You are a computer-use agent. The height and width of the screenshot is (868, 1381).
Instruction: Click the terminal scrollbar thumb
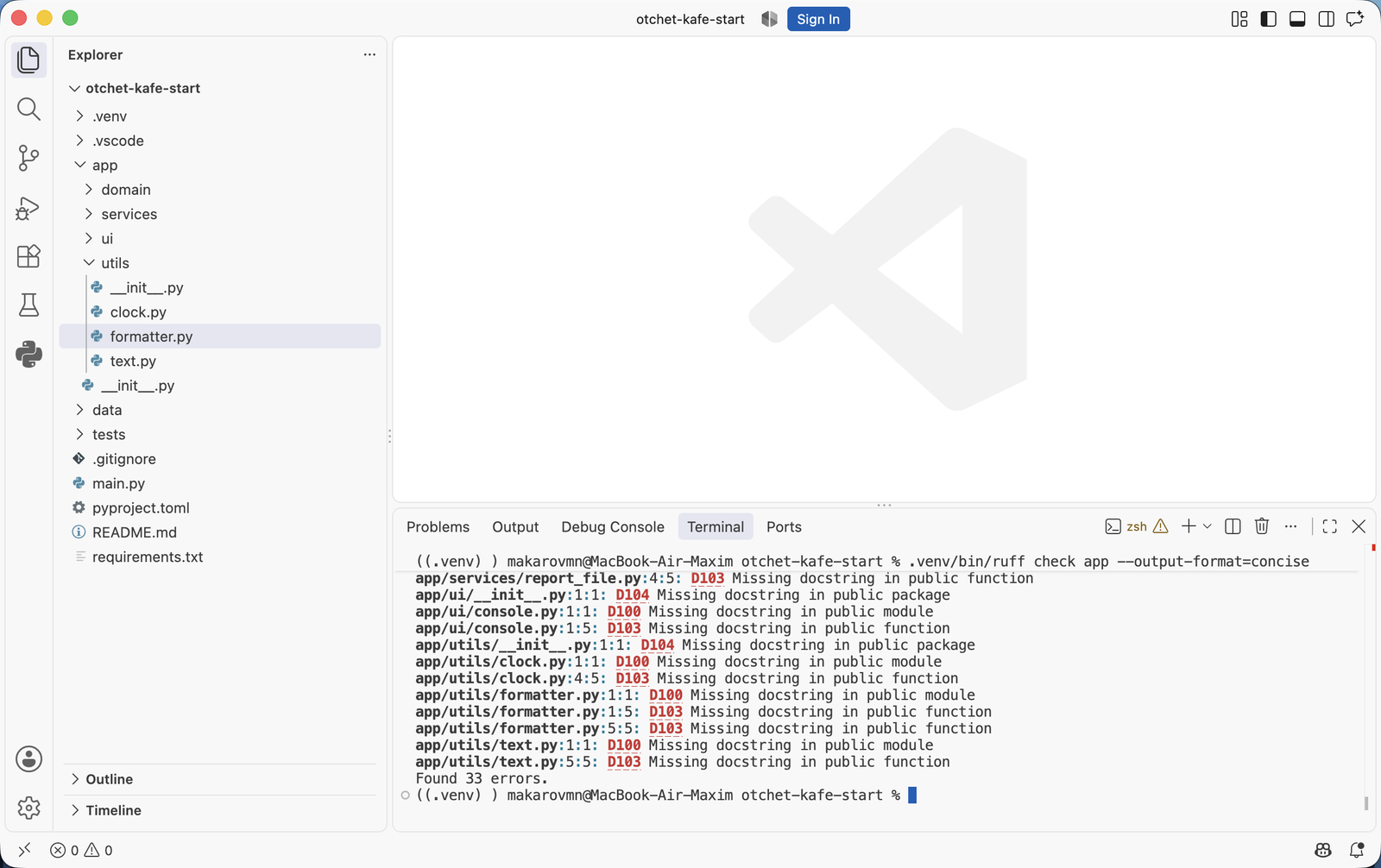pyautogui.click(x=1366, y=803)
